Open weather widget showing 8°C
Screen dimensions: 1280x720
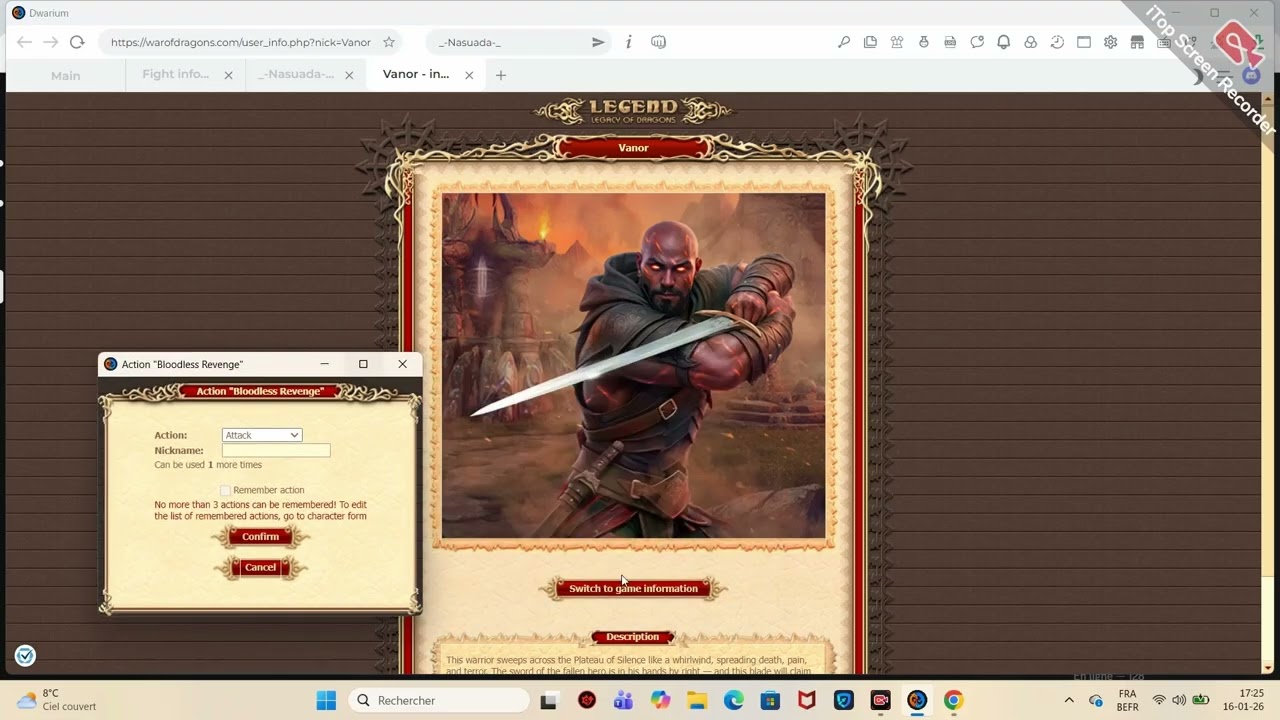pos(57,700)
